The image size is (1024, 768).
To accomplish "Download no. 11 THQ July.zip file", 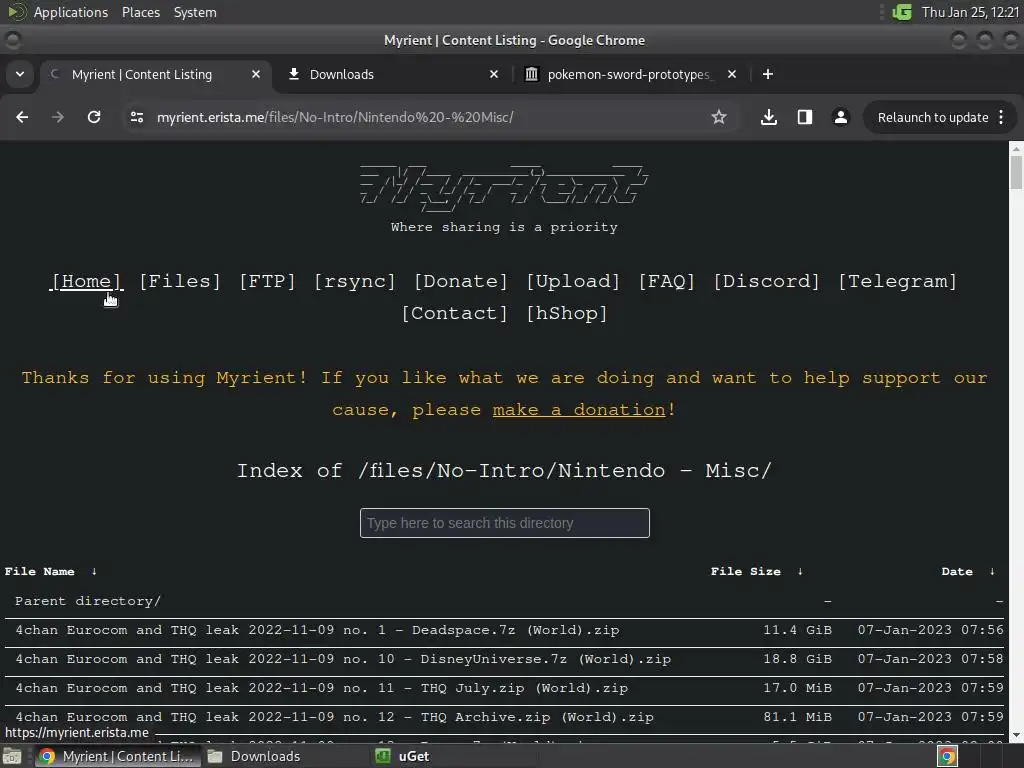I will [321, 688].
